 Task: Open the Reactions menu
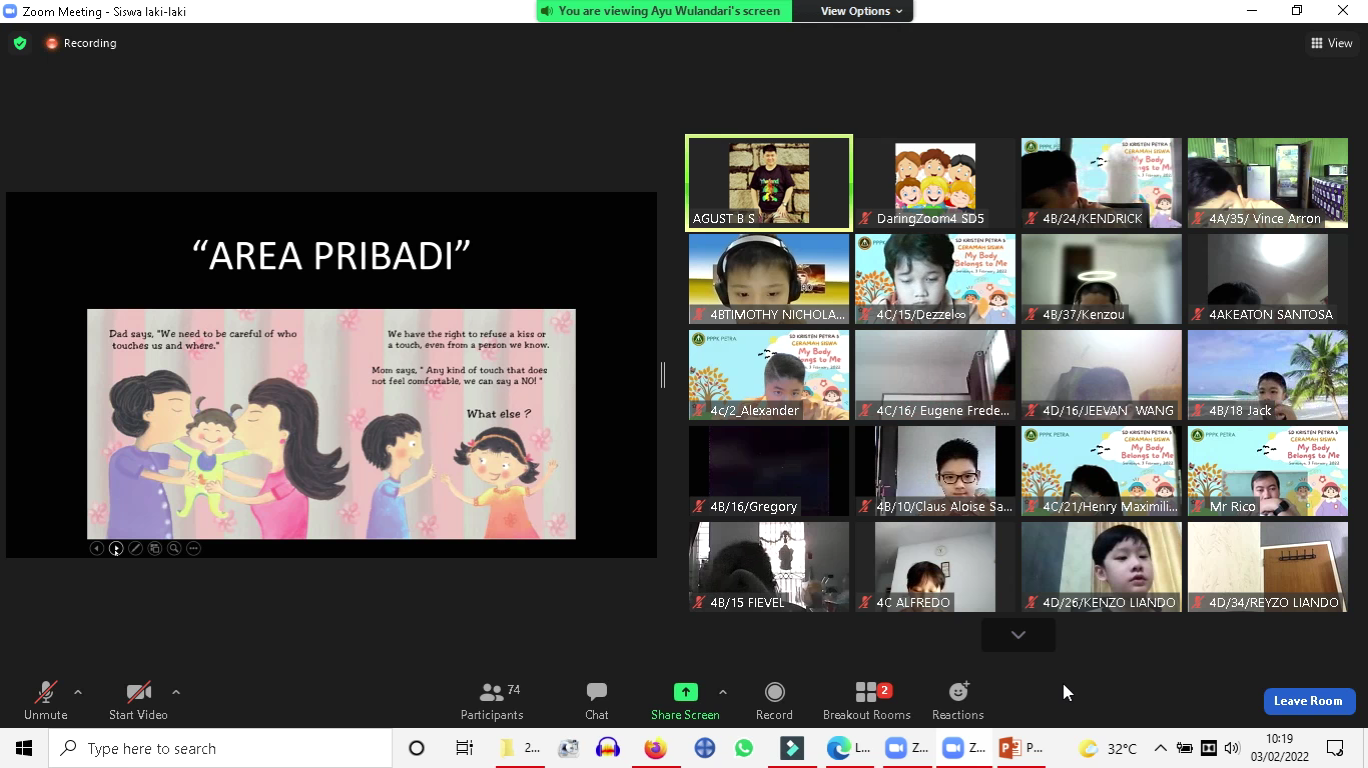point(958,700)
